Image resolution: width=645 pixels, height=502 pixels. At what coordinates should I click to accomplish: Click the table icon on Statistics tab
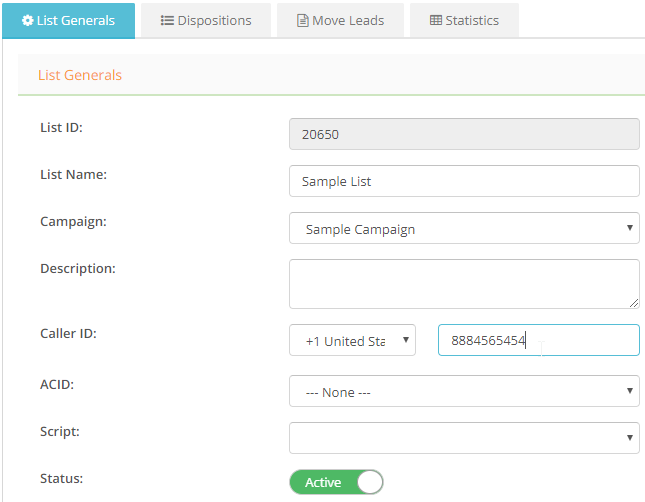436,20
